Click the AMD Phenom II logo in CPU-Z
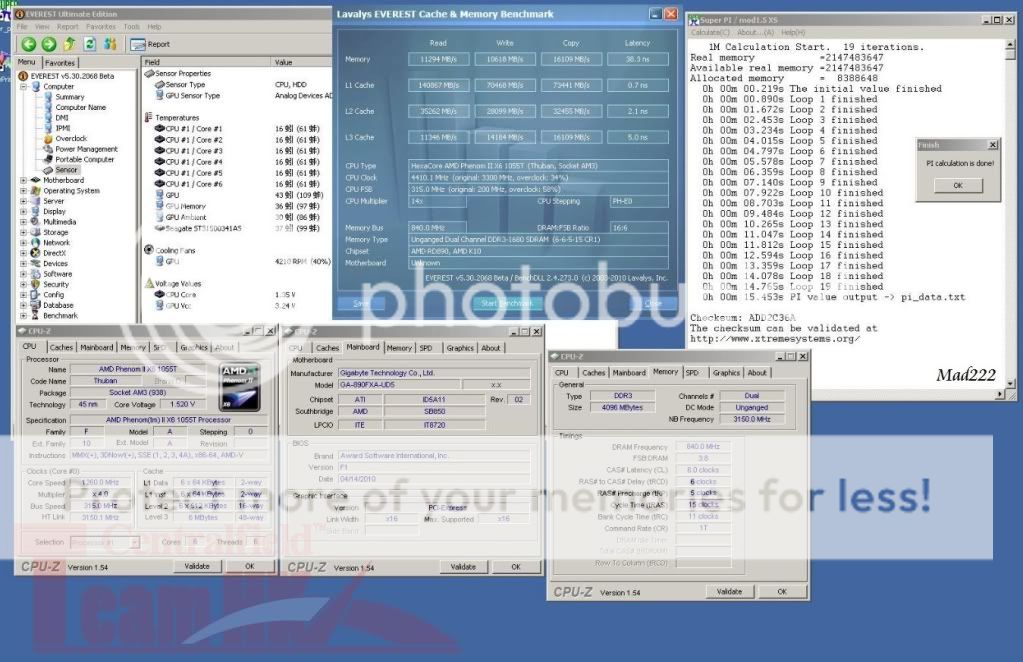 pos(240,384)
